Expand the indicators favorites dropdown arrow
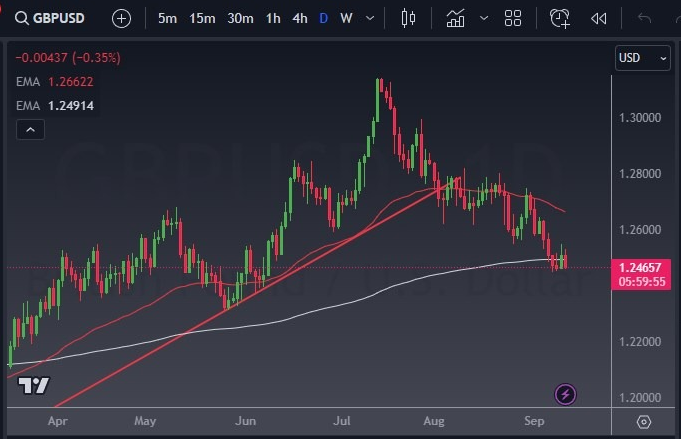 (x=485, y=18)
